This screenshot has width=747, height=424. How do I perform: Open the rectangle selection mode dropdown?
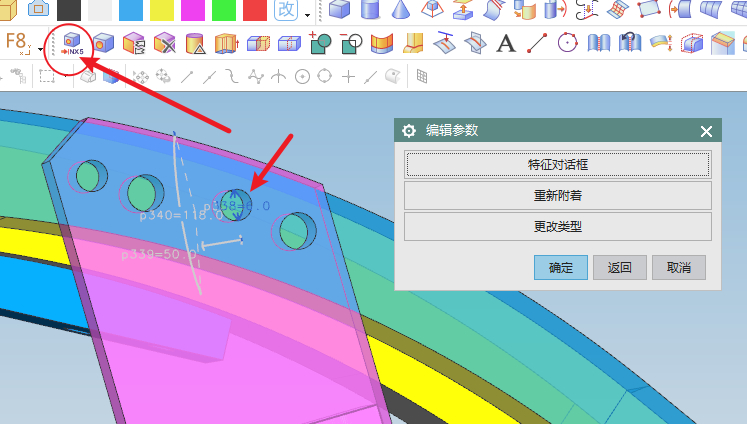pos(66,76)
